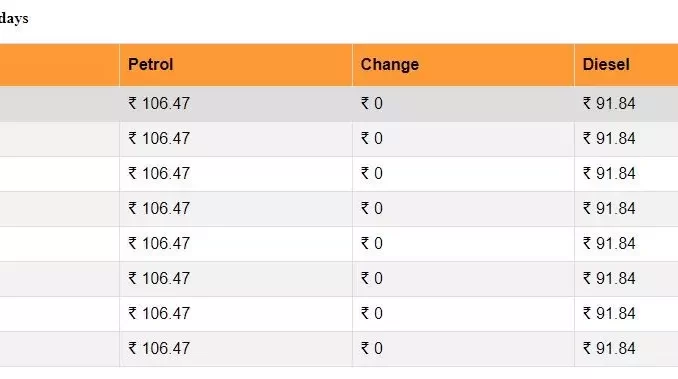Viewport: 678px width, 379px height.
Task: Select diesel price in the seventh data row
Action: click(x=609, y=314)
